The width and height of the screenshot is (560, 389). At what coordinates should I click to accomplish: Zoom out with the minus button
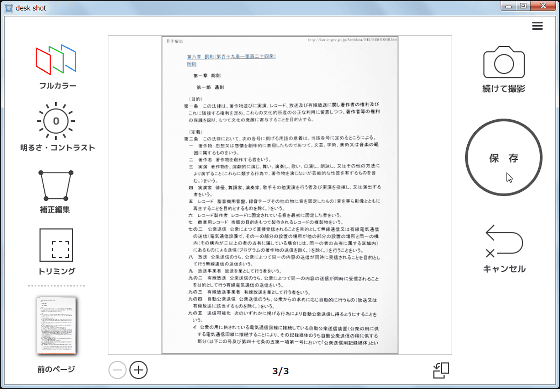[117, 370]
